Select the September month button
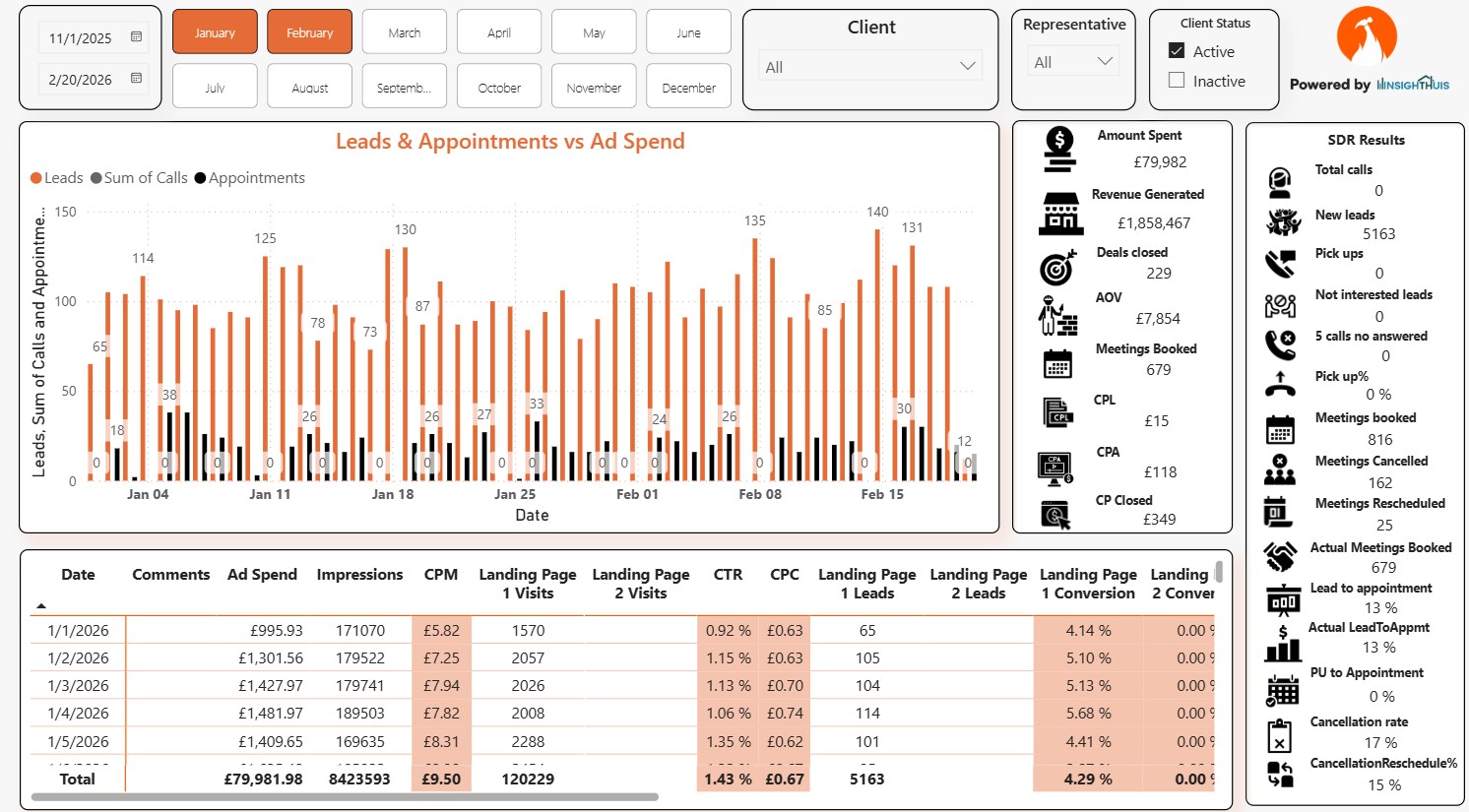Screen dimensions: 1469x812 (x=404, y=86)
